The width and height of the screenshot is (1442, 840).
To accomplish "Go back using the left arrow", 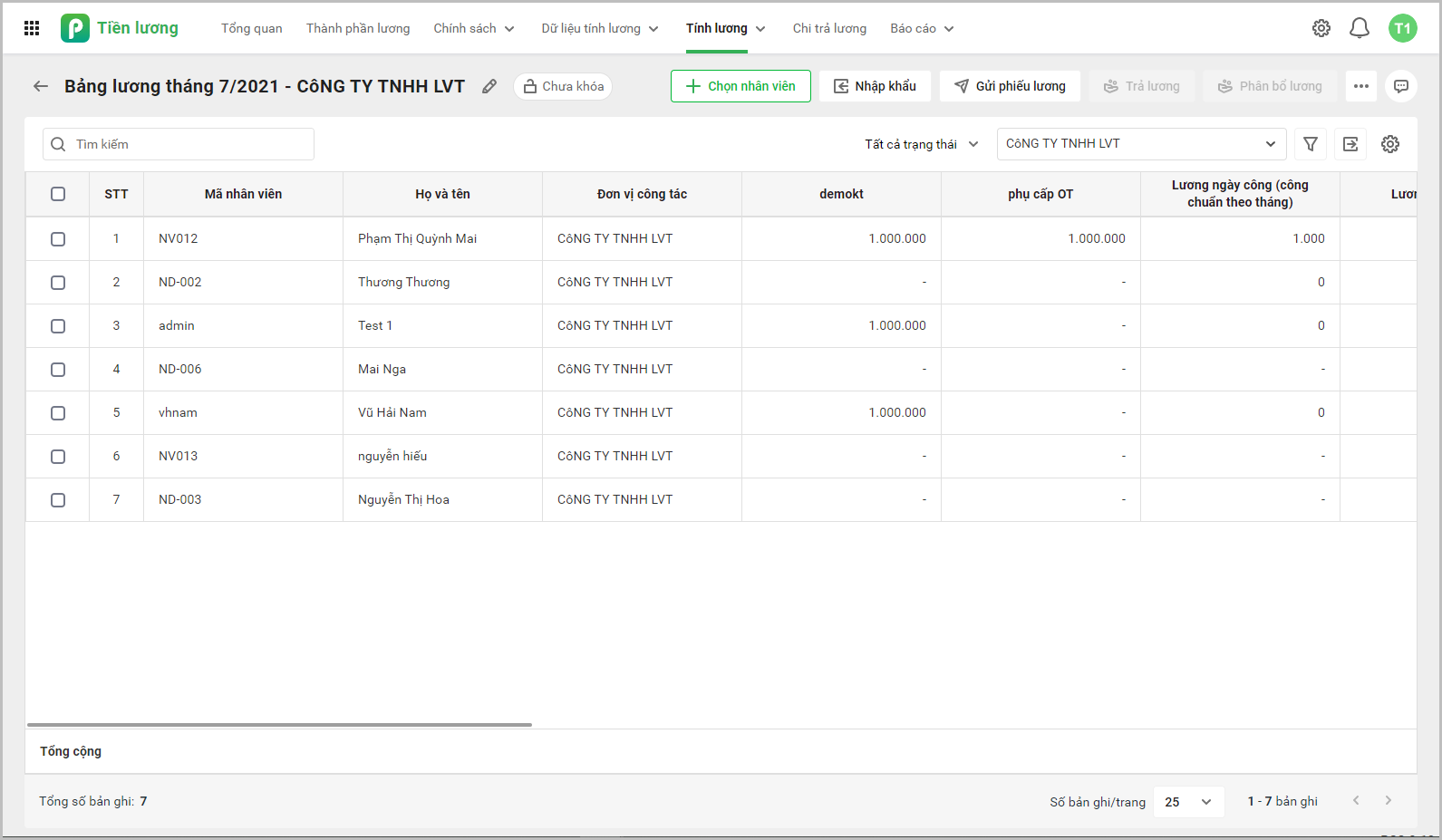I will (41, 86).
